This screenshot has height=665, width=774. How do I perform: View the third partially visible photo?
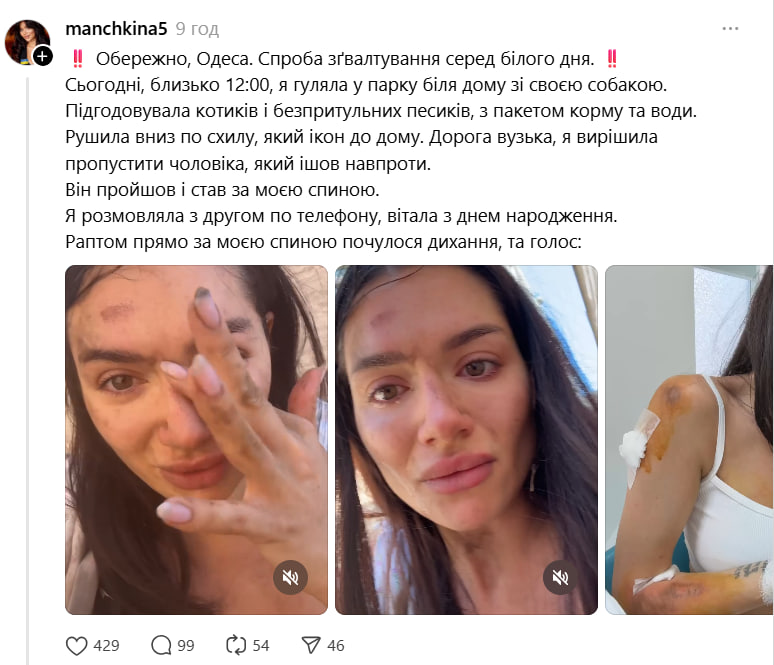click(689, 440)
